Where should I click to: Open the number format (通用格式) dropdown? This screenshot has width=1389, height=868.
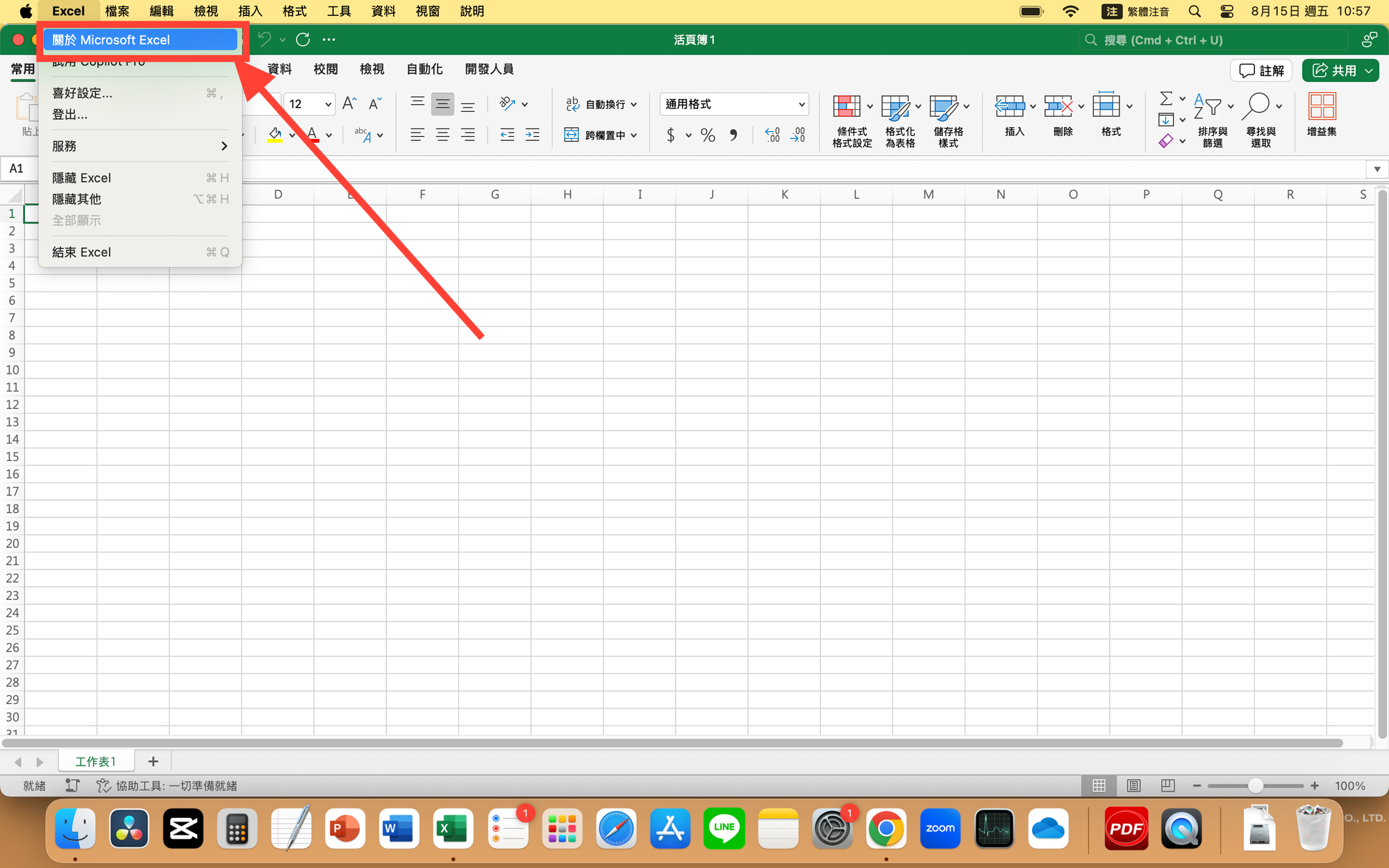pyautogui.click(x=801, y=104)
